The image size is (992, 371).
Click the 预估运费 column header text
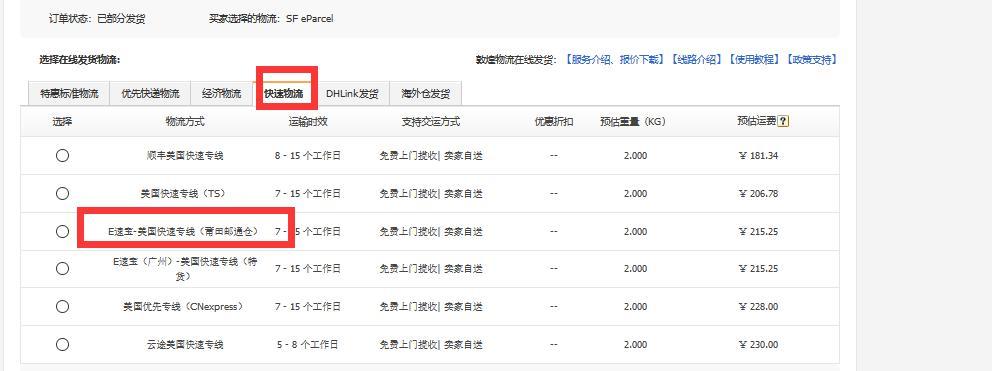tap(757, 122)
